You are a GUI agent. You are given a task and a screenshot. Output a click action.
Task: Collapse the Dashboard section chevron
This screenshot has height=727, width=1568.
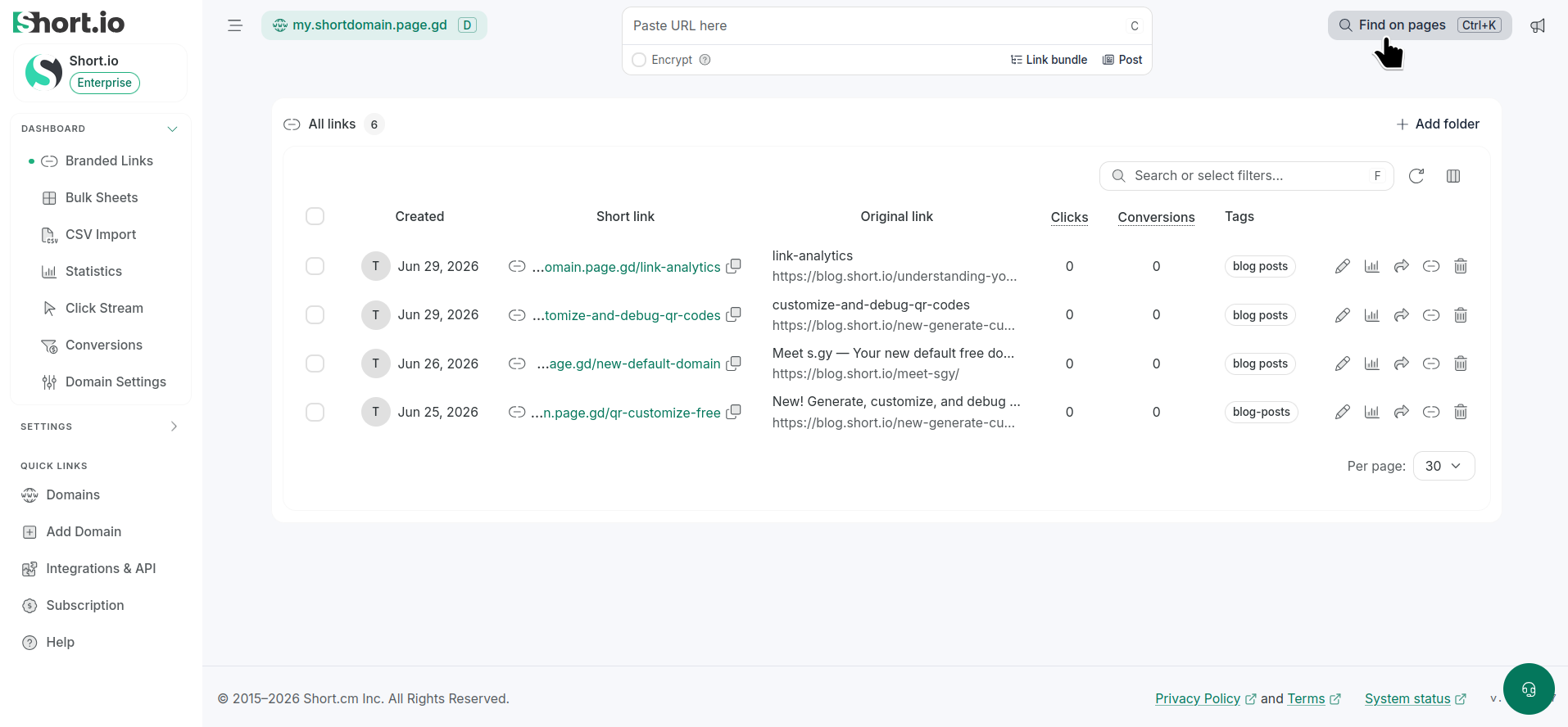click(x=172, y=129)
